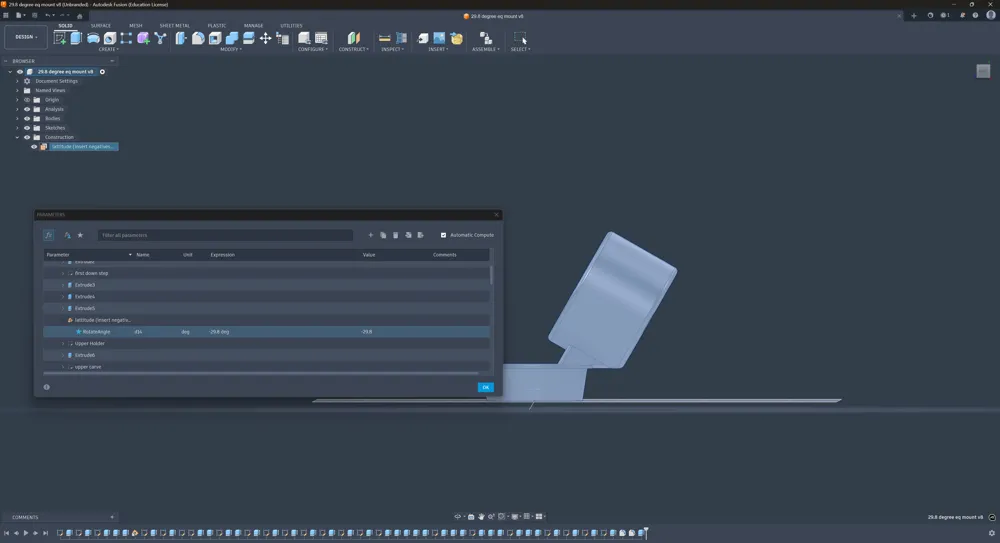The height and width of the screenshot is (543, 1000).
Task: Add a user parameter with plus icon
Action: [371, 235]
